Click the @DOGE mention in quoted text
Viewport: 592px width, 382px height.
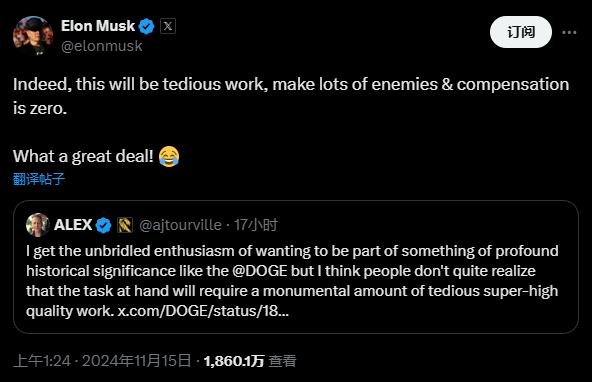(x=260, y=271)
